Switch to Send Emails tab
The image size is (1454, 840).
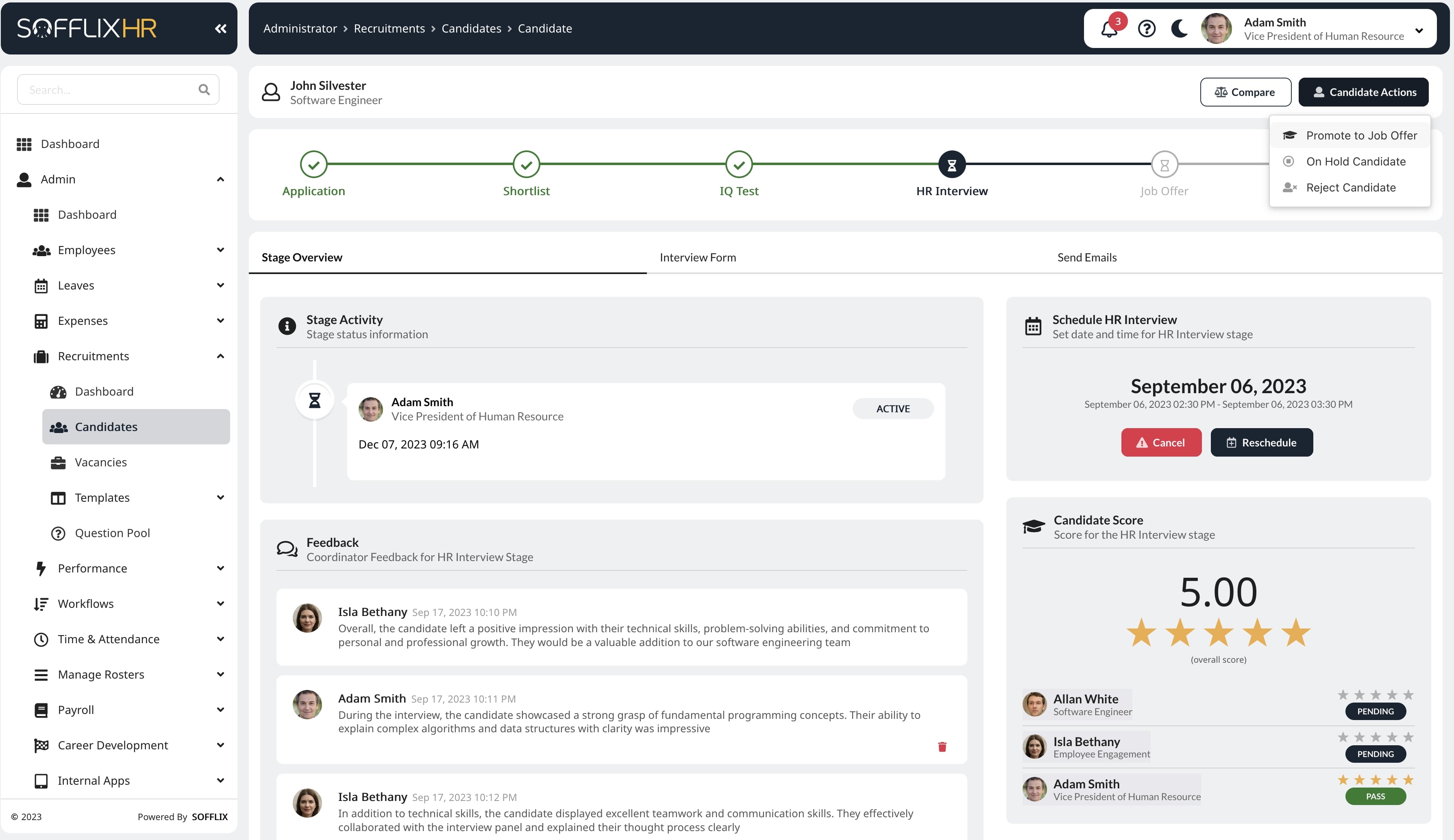[x=1088, y=257]
